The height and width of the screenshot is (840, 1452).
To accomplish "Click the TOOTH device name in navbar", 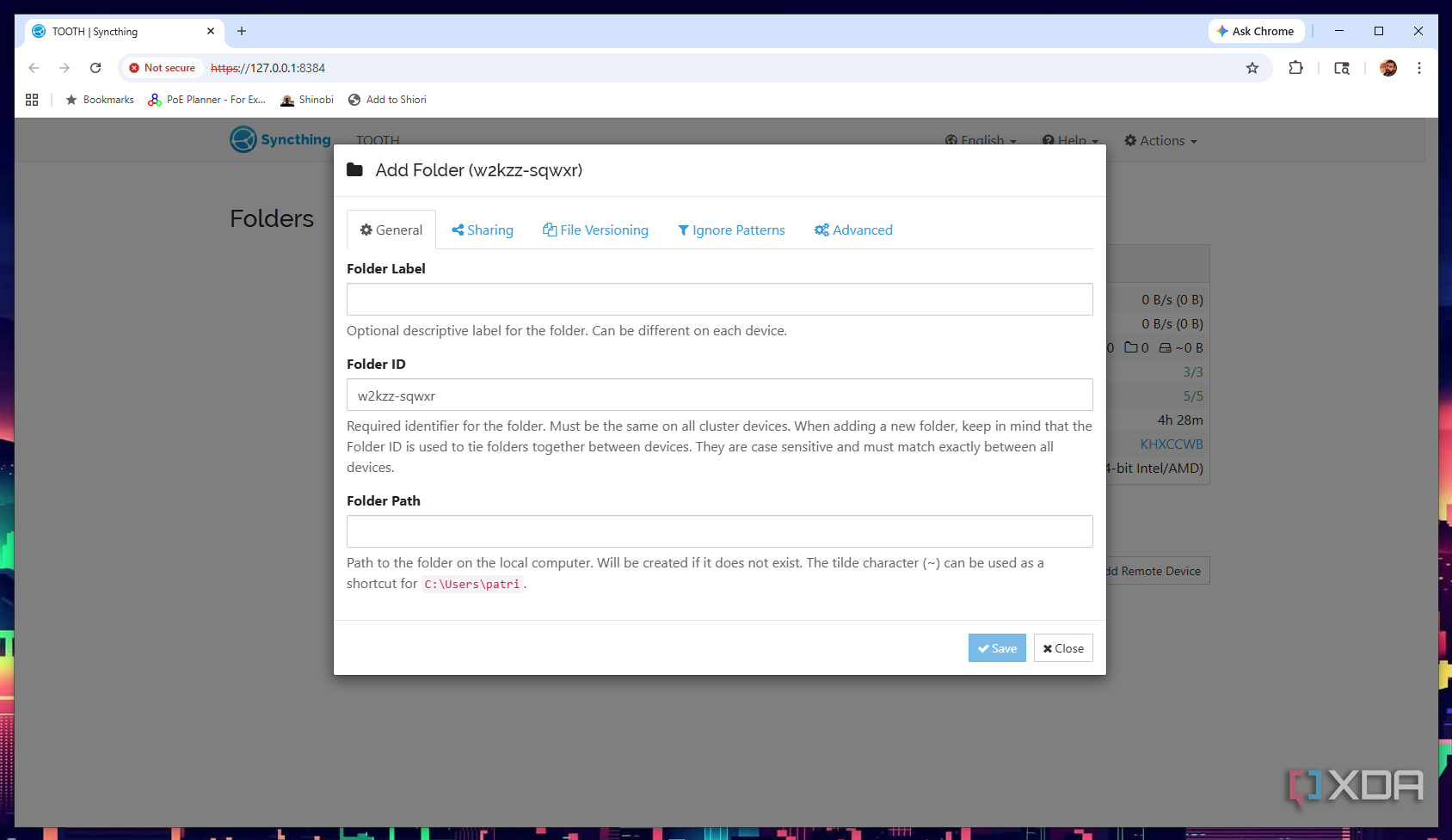I will 378,140.
